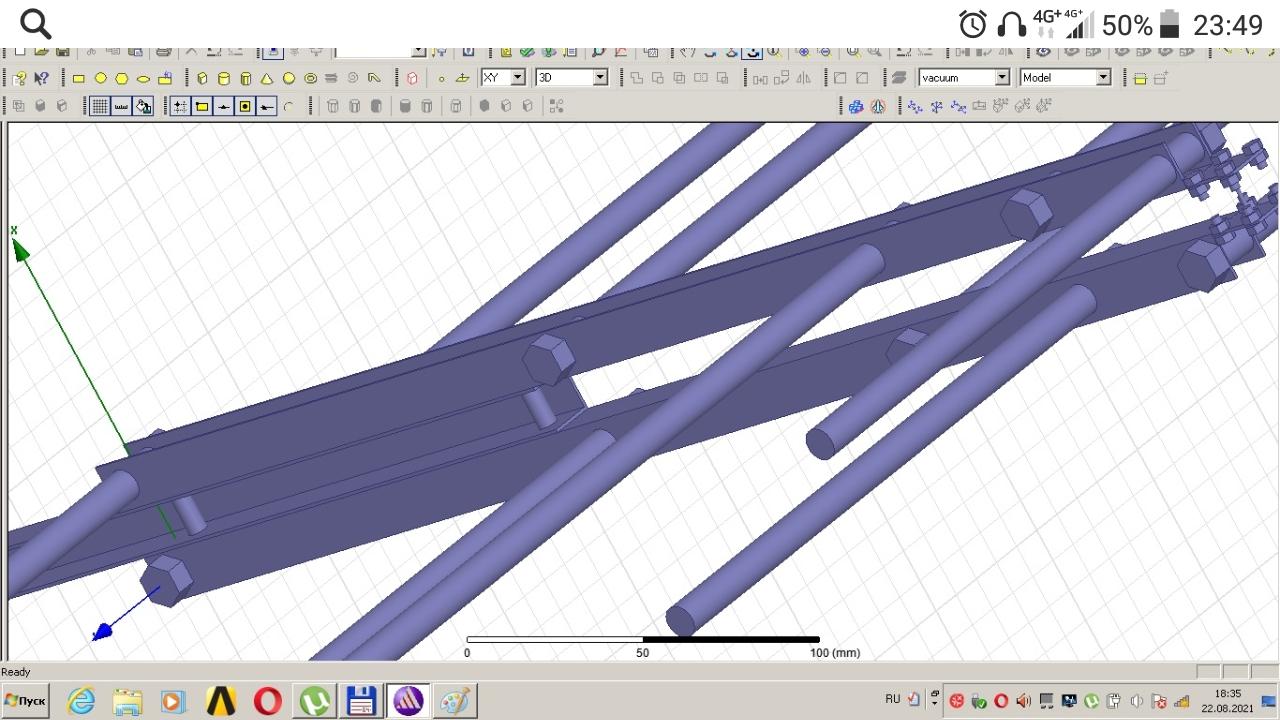
Task: Select the Draw box tool
Action: [202, 78]
